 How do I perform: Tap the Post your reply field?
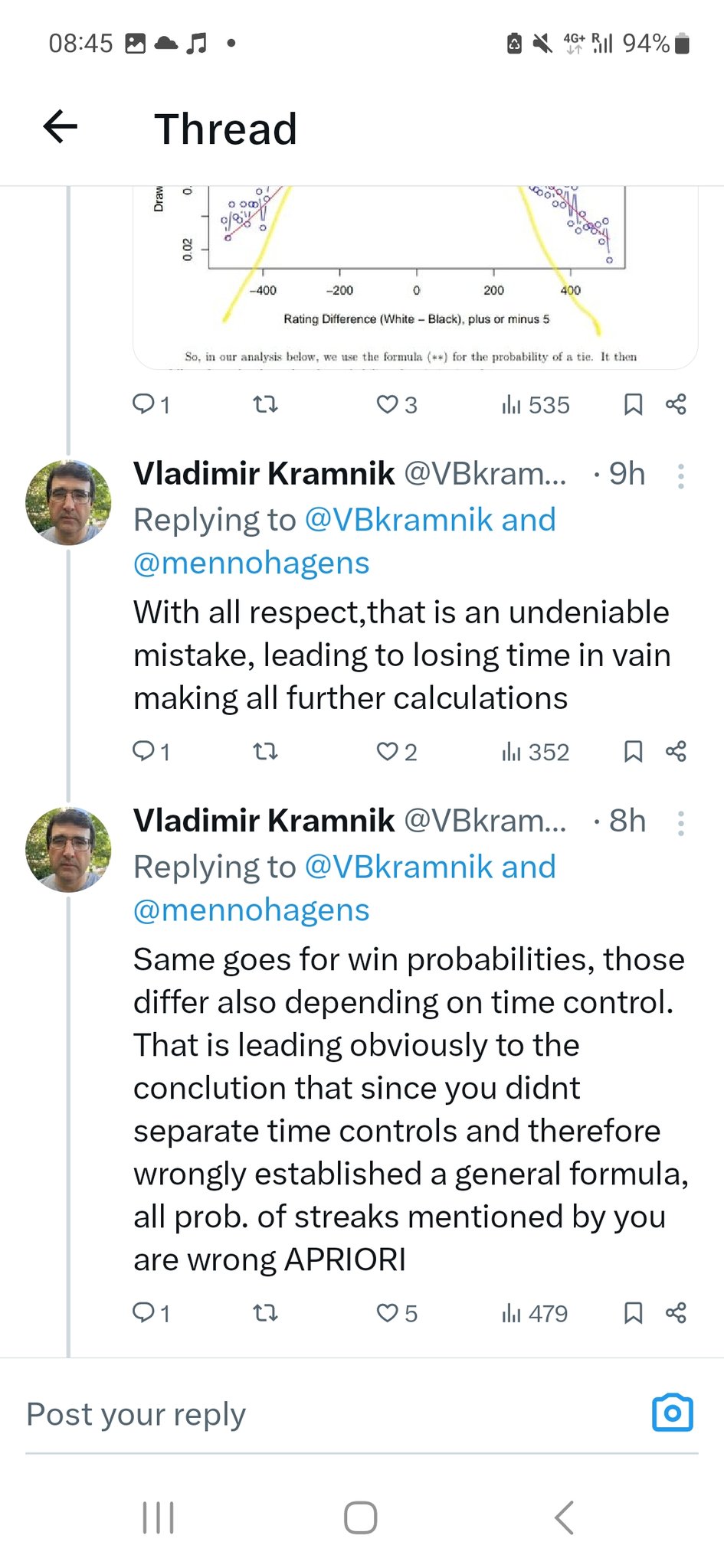point(306,1414)
